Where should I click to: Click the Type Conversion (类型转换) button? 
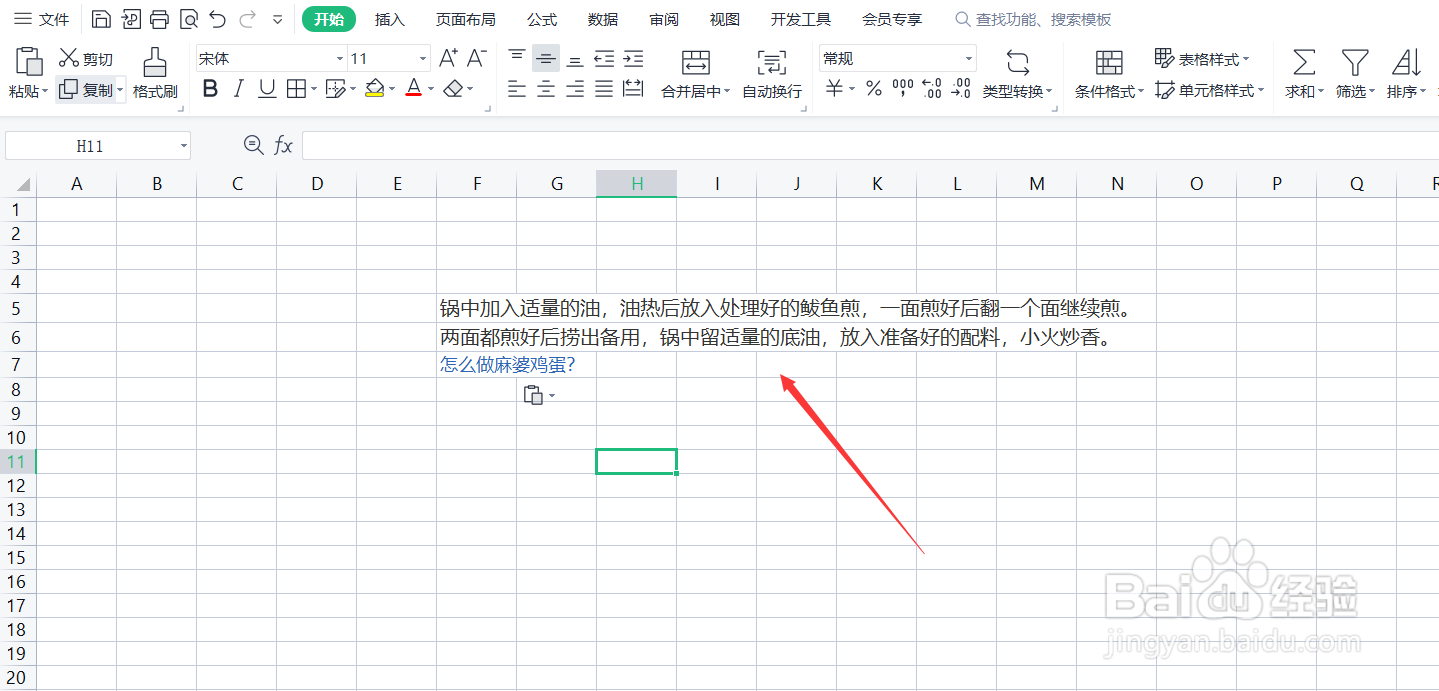(x=1017, y=73)
